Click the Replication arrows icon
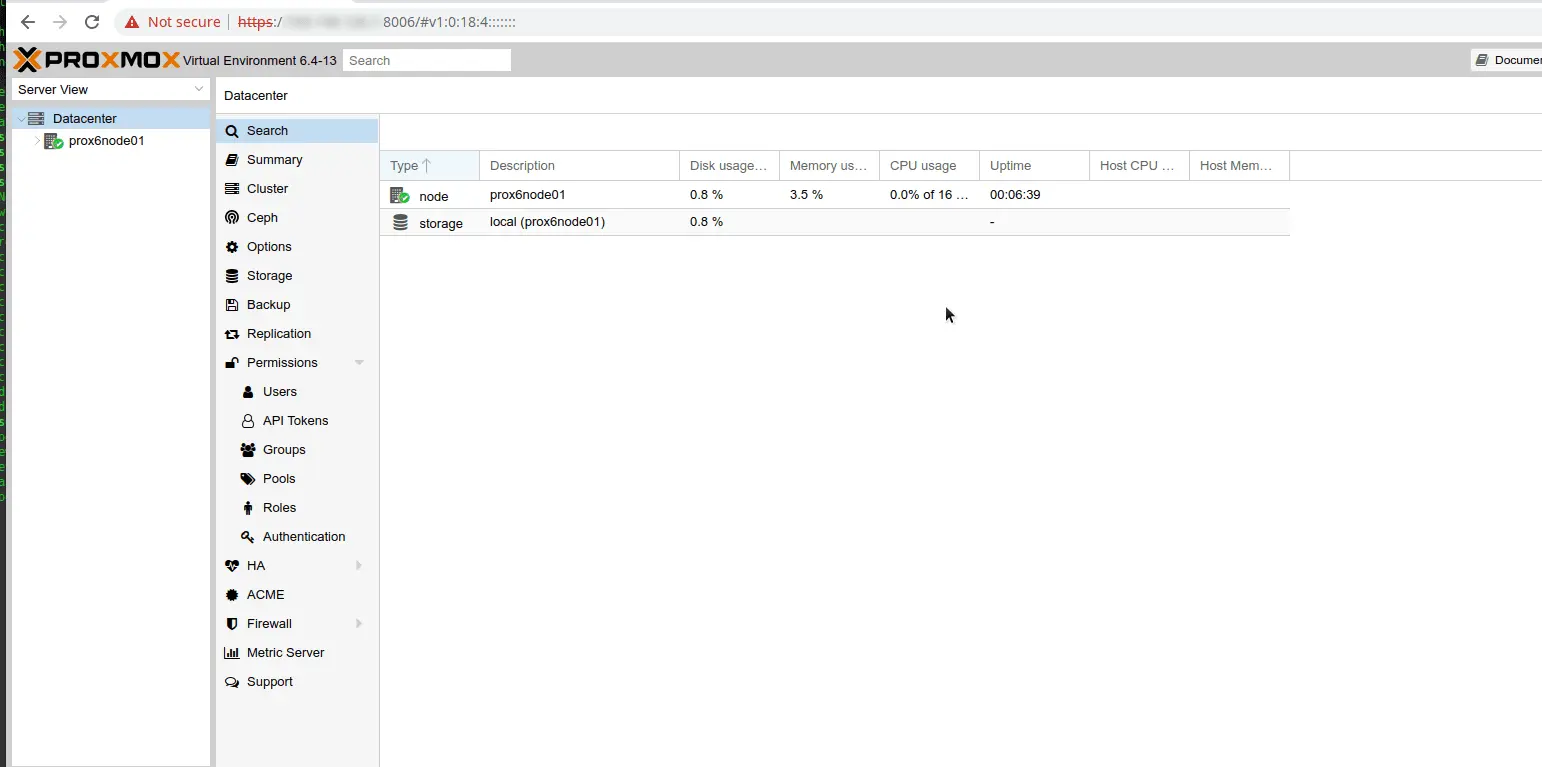The image size is (1542, 767). coord(232,334)
